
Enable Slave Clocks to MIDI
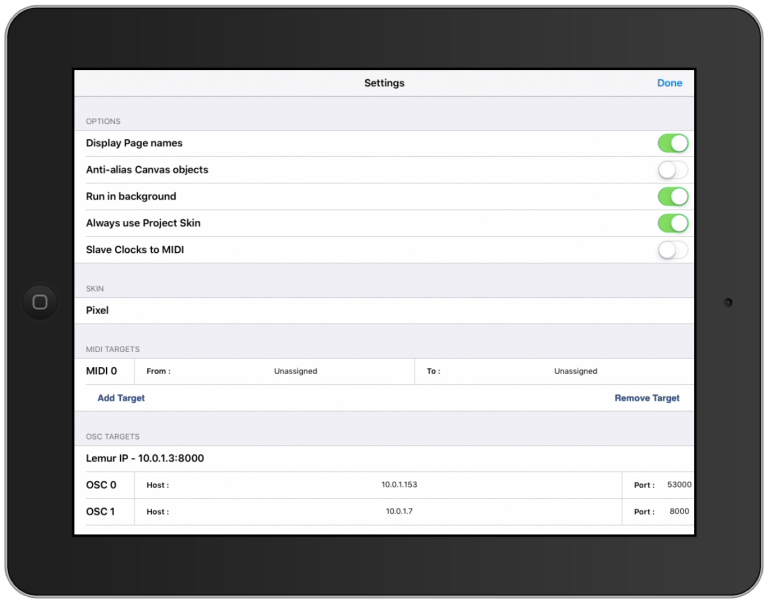(672, 250)
